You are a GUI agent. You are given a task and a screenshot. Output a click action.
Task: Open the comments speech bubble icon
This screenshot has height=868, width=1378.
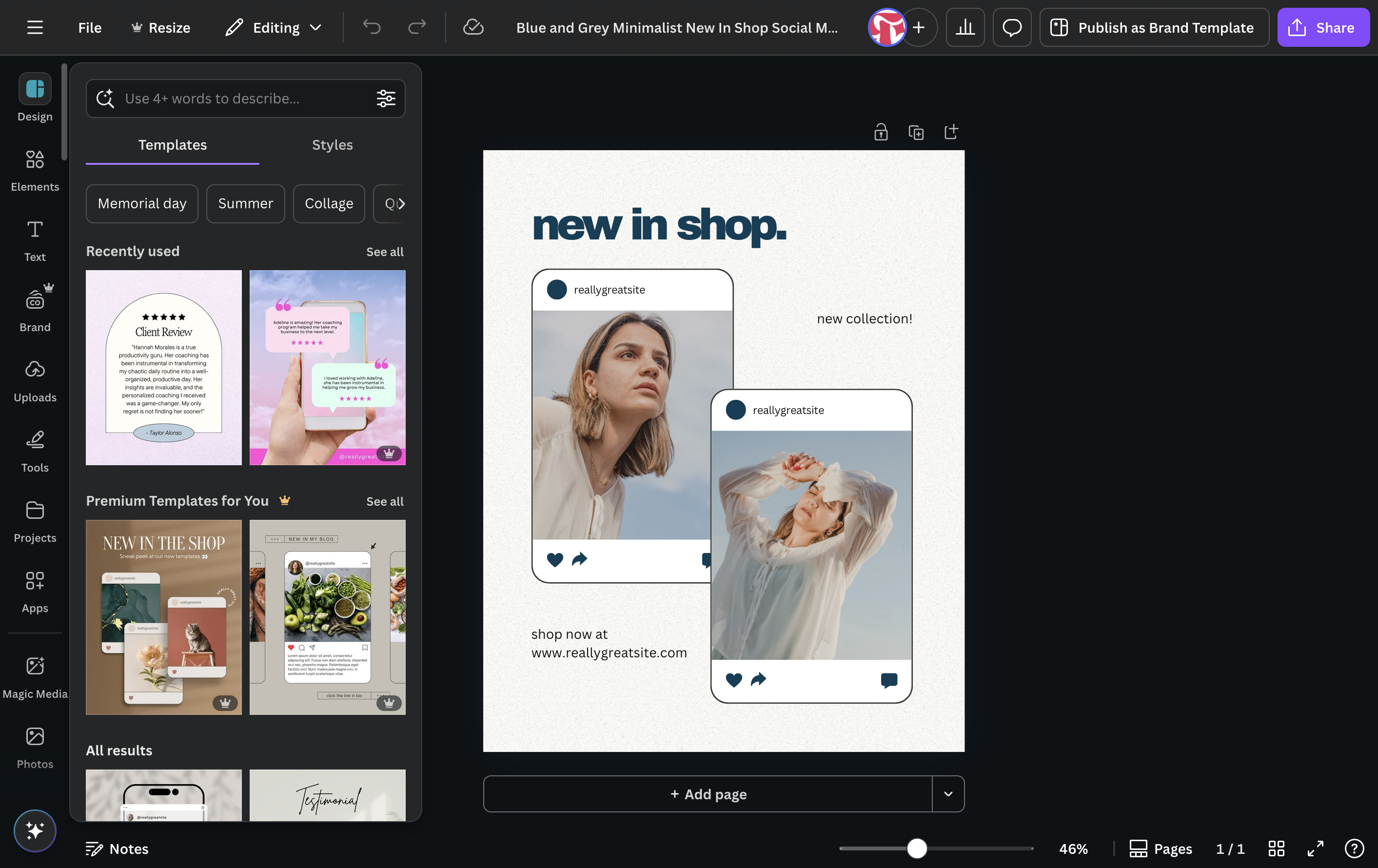click(1012, 27)
